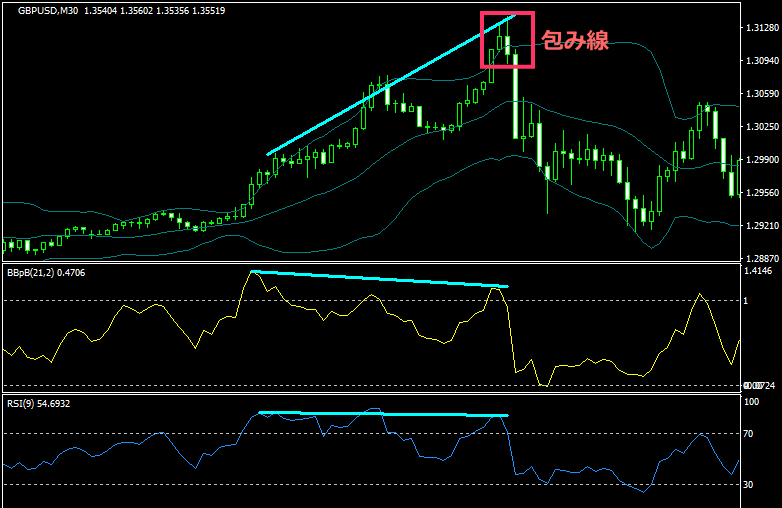Click the RSI(9) 54.6932 indicator label
This screenshot has height=508, width=782.
click(x=38, y=404)
